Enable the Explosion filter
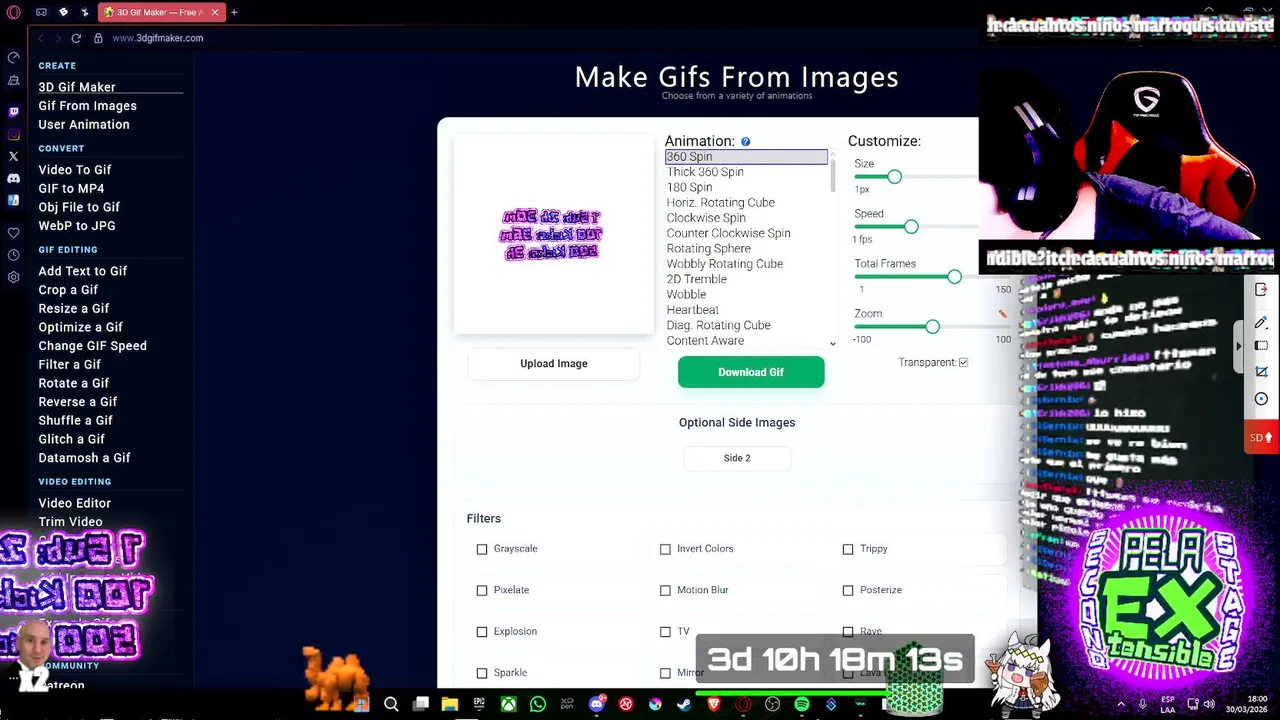The height and width of the screenshot is (720, 1280). [x=482, y=632]
